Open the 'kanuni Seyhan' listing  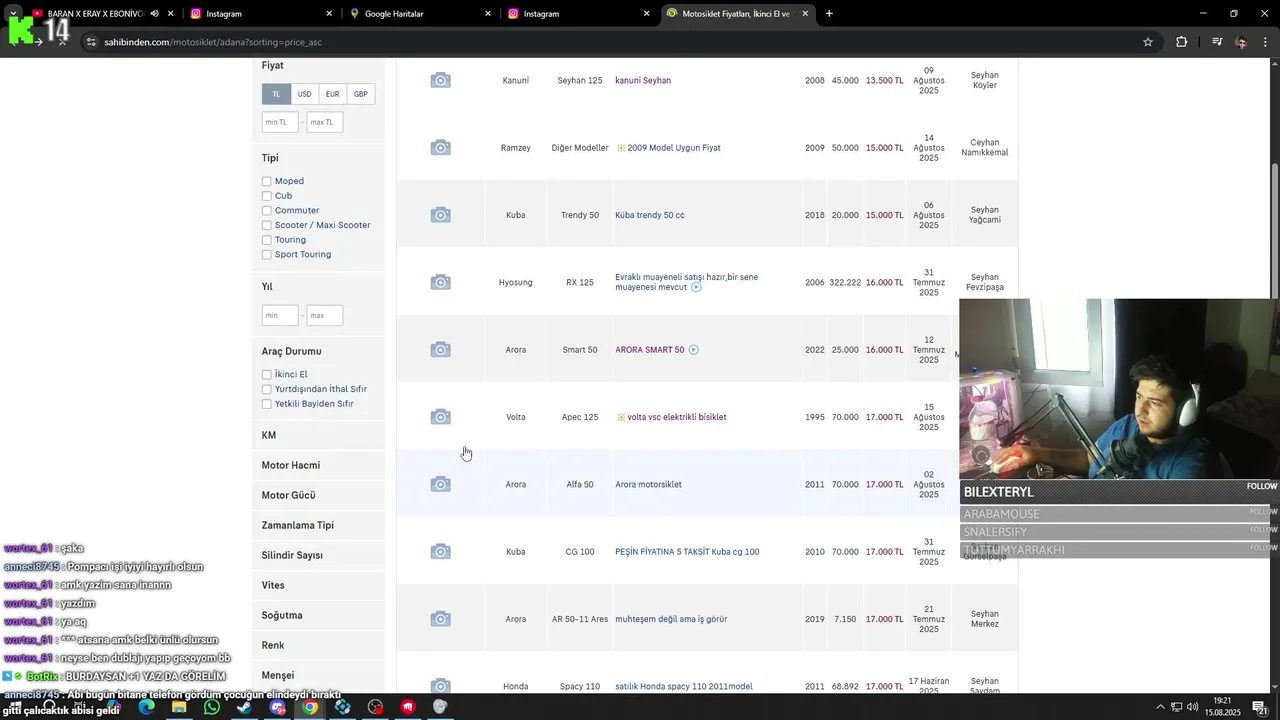[643, 80]
